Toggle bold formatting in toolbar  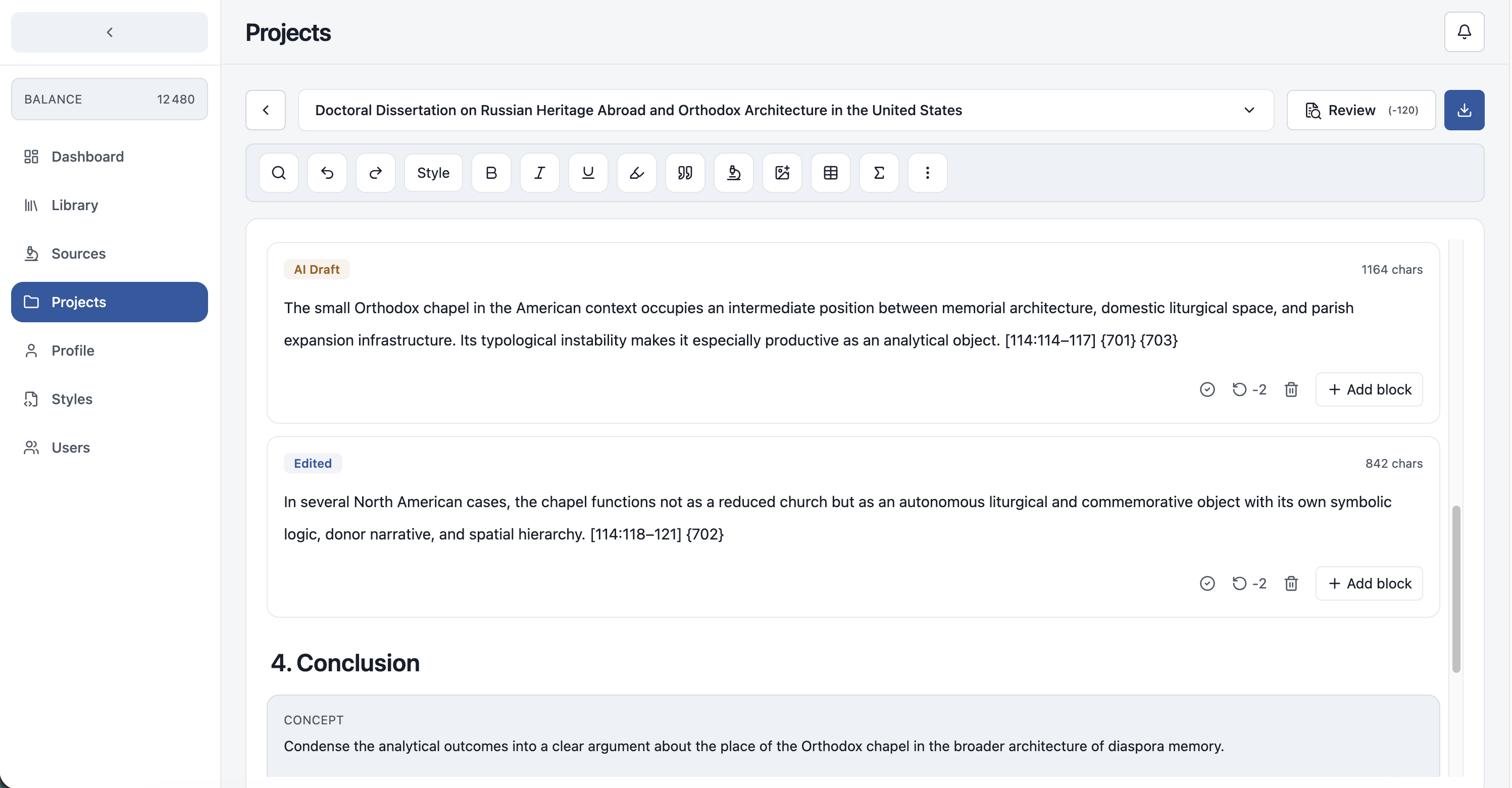click(x=491, y=173)
